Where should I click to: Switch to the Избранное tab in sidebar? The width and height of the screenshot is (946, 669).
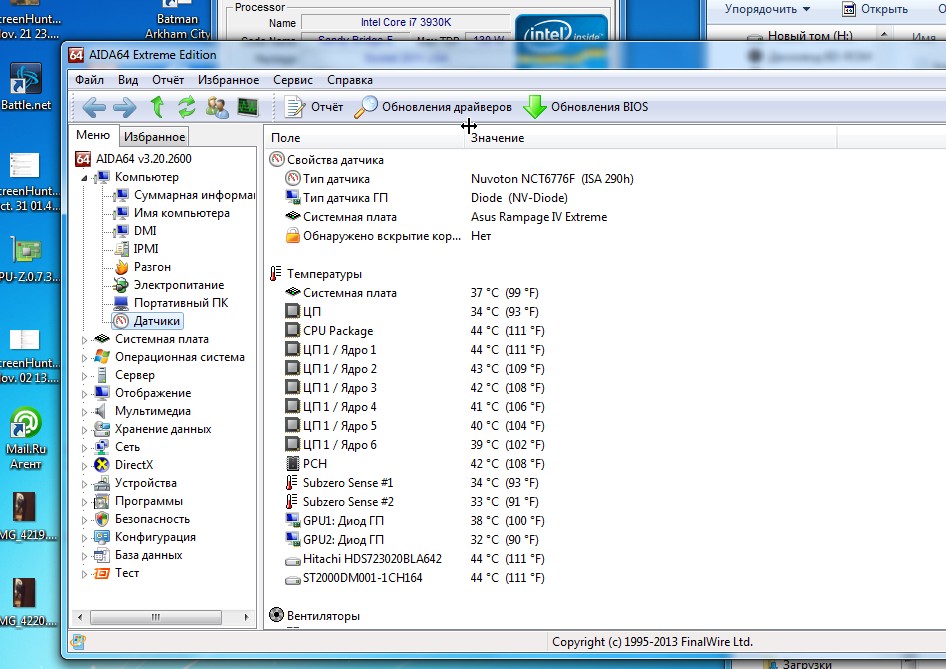coord(154,137)
